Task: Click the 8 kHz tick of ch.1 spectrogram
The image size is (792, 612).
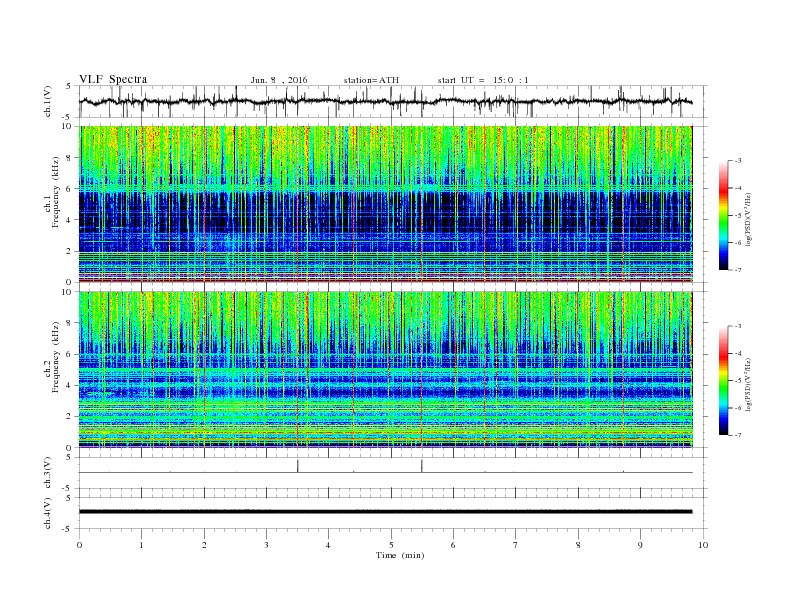Action: [70, 158]
